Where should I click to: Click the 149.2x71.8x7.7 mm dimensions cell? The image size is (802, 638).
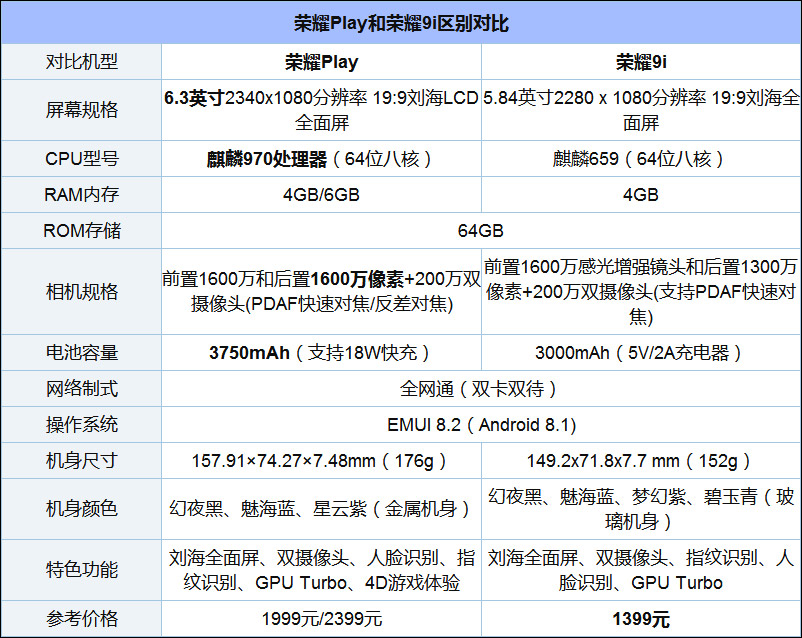pyautogui.click(x=641, y=460)
